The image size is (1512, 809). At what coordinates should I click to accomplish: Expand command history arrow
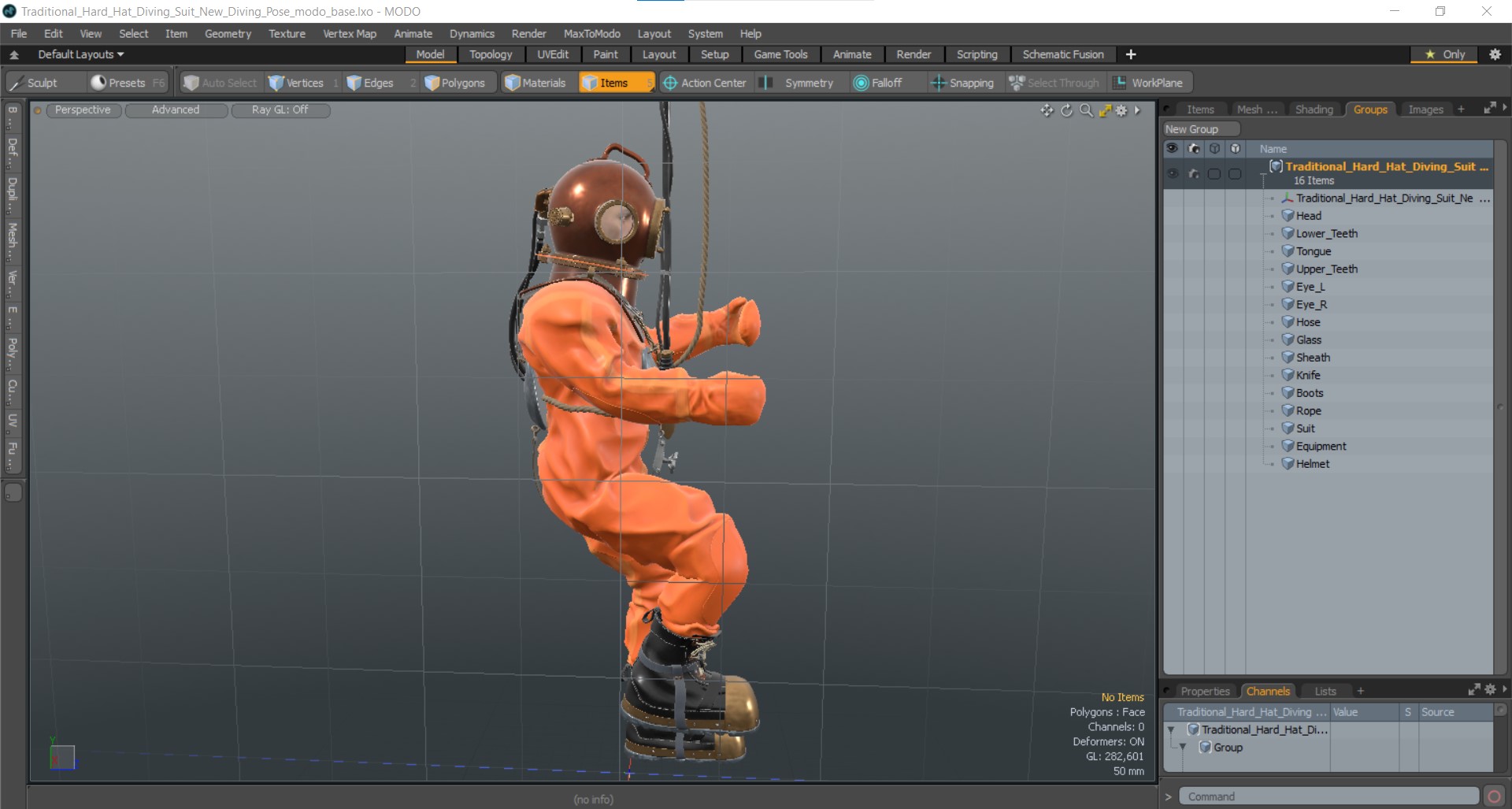tap(1169, 796)
